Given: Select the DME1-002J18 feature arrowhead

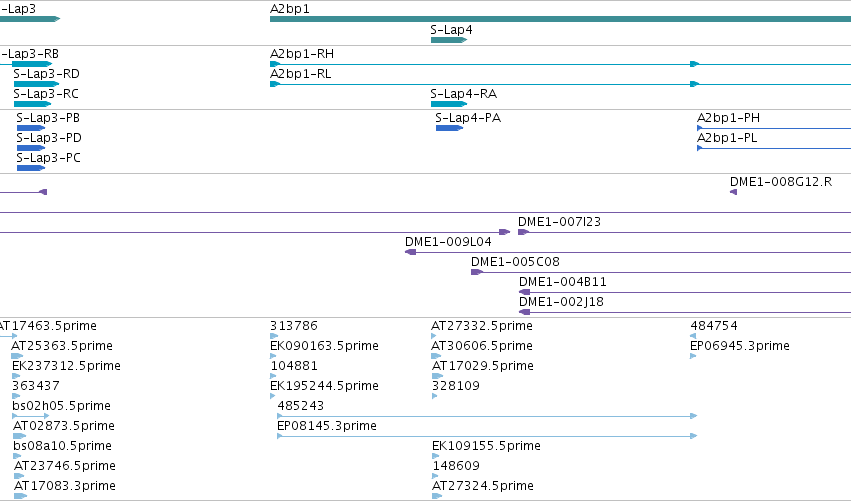Looking at the screenshot, I should point(524,312).
